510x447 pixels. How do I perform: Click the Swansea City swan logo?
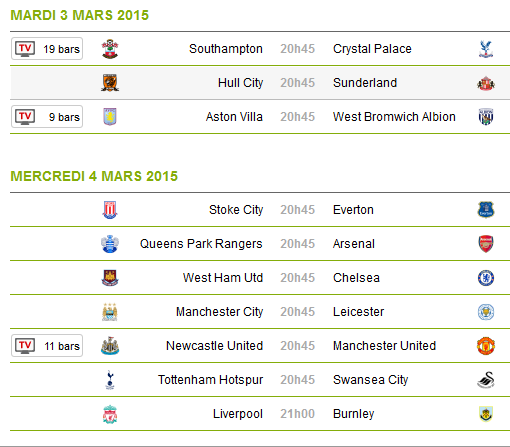486,380
